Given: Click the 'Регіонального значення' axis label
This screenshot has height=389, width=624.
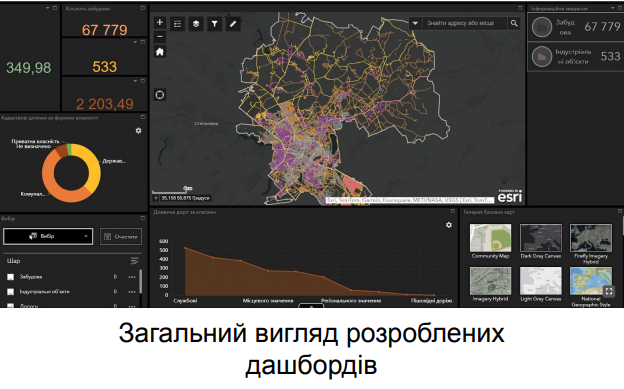Looking at the screenshot, I should click(351, 301).
